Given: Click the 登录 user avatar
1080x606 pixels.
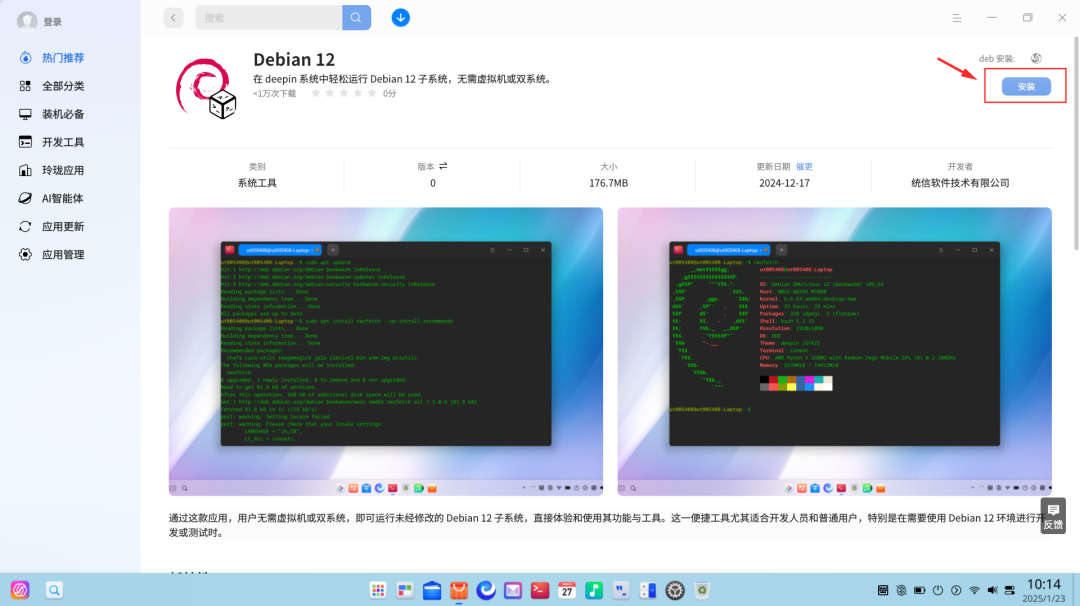Looking at the screenshot, I should pyautogui.click(x=27, y=21).
